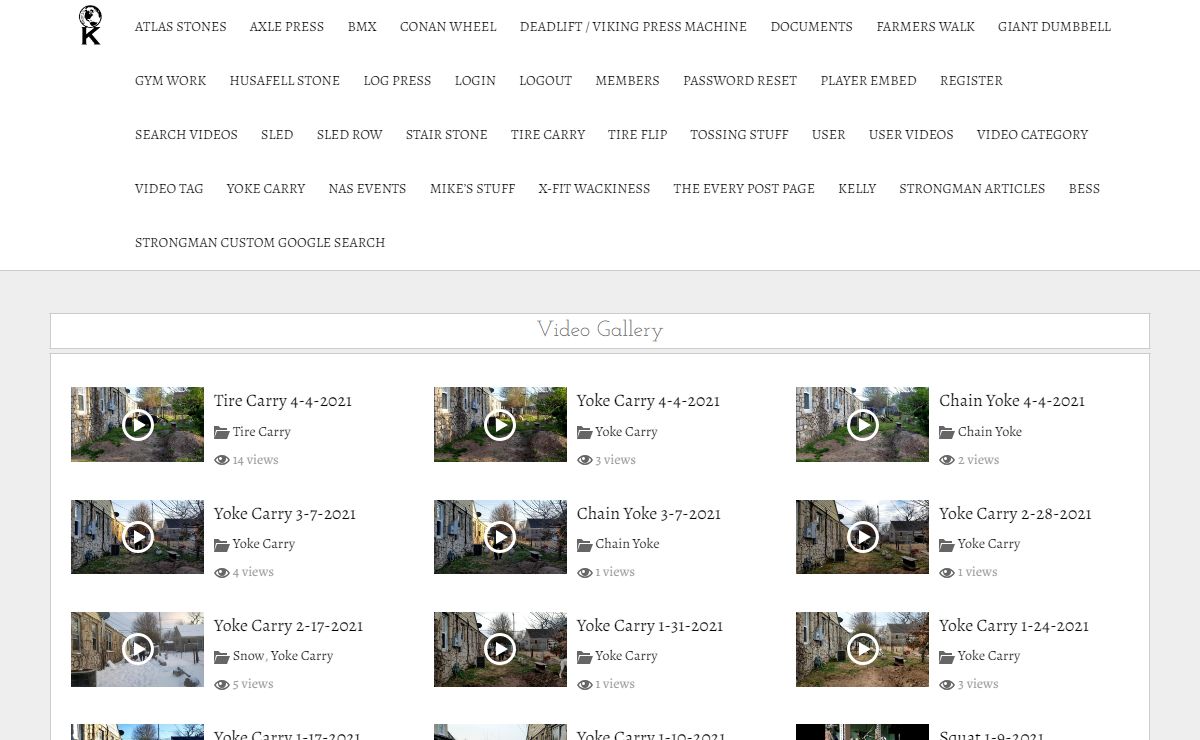Open the Husafell Stone page
Viewport: 1200px width, 740px height.
(285, 81)
